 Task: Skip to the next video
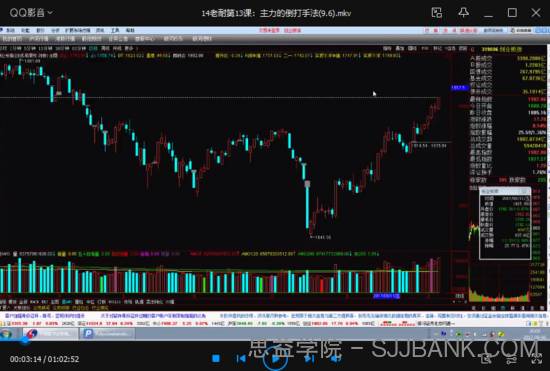click(x=309, y=358)
